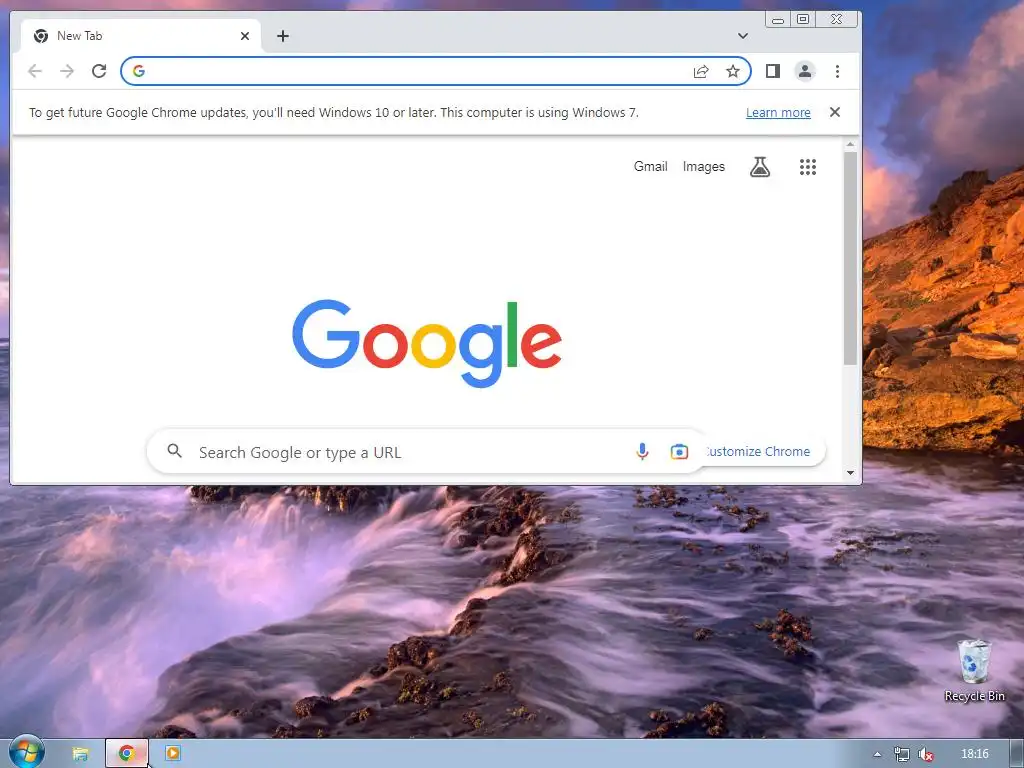Open Windows Explorer from taskbar
1024x768 pixels.
click(80, 754)
